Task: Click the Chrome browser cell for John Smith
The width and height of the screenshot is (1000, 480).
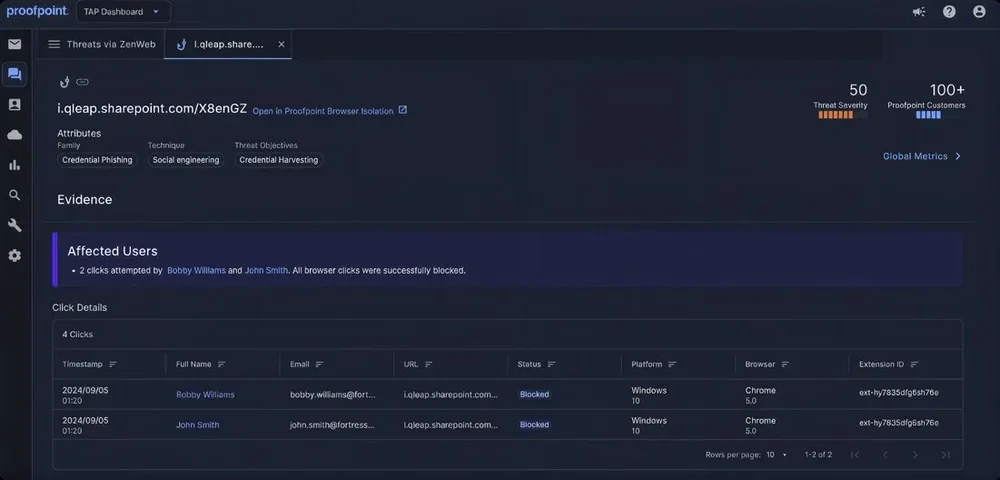Action: pyautogui.click(x=760, y=425)
